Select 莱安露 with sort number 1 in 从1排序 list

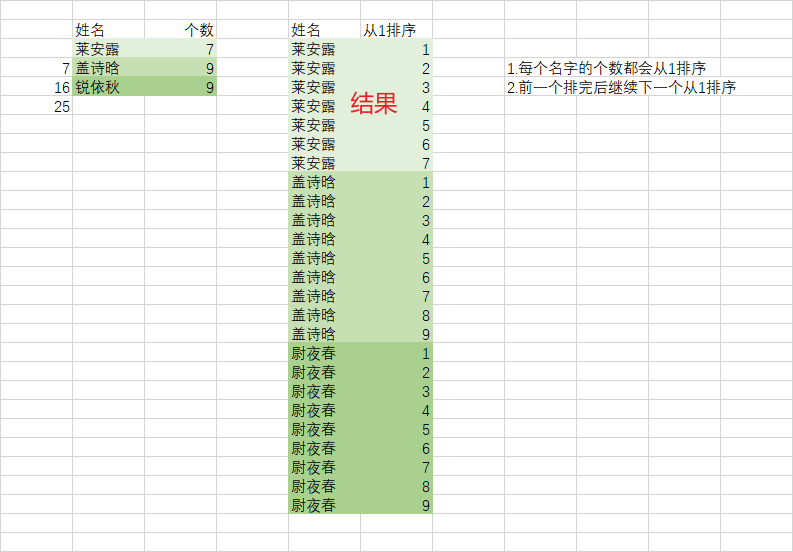coord(324,49)
